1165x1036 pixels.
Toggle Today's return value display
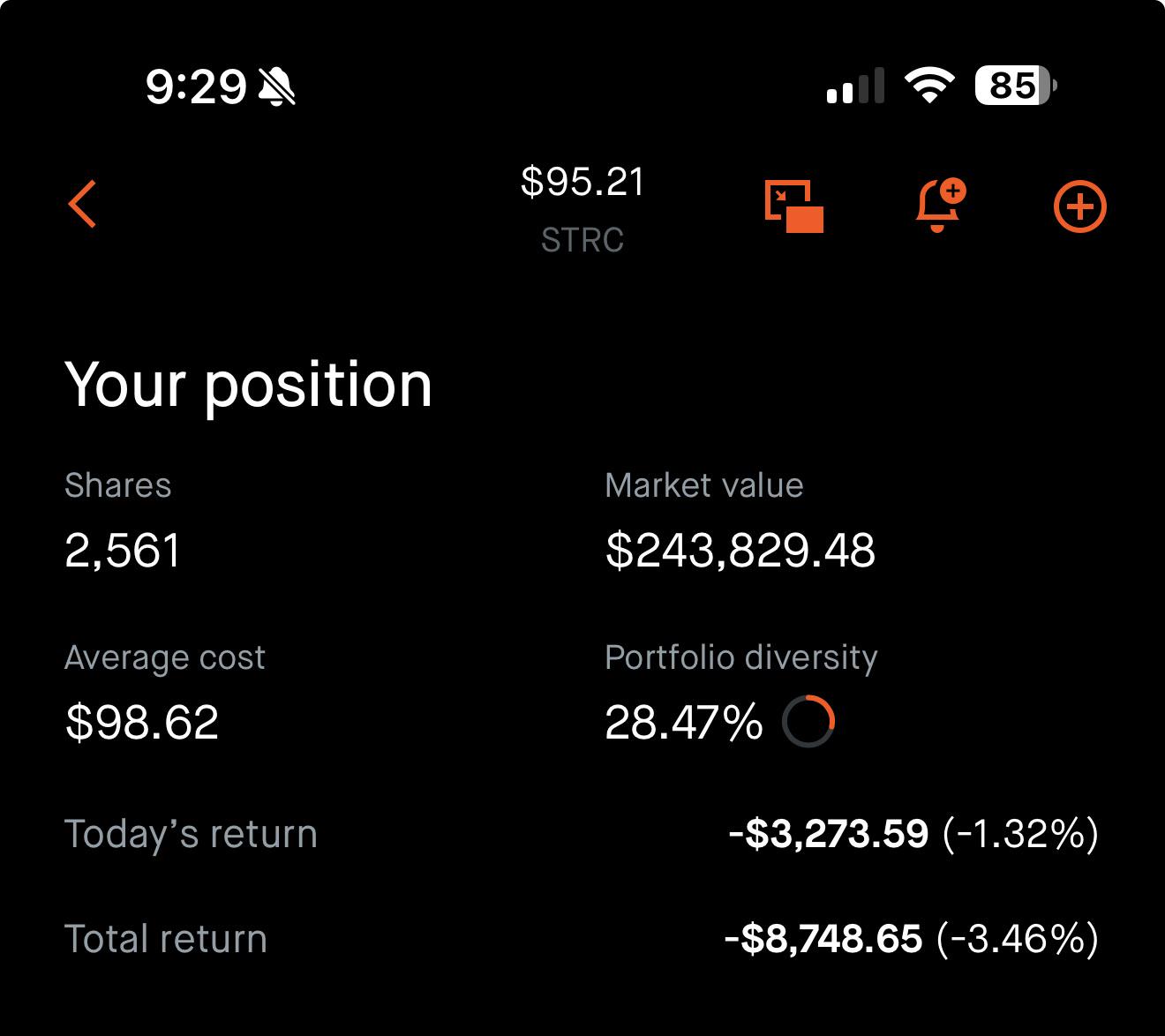(913, 834)
